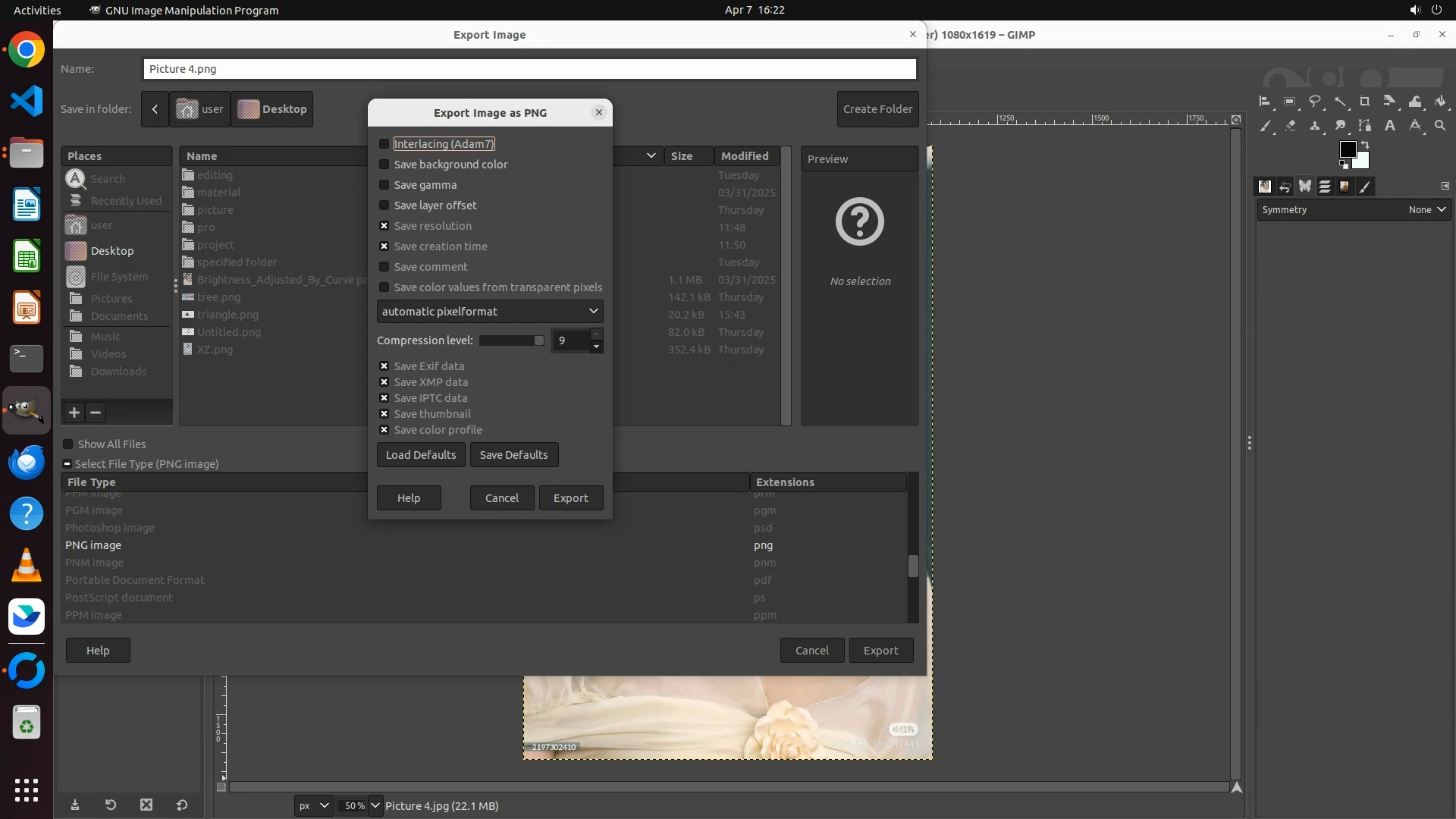The image size is (1456, 819).
Task: Select the Fuzzy Select magic wand tool
Action: [1340, 102]
